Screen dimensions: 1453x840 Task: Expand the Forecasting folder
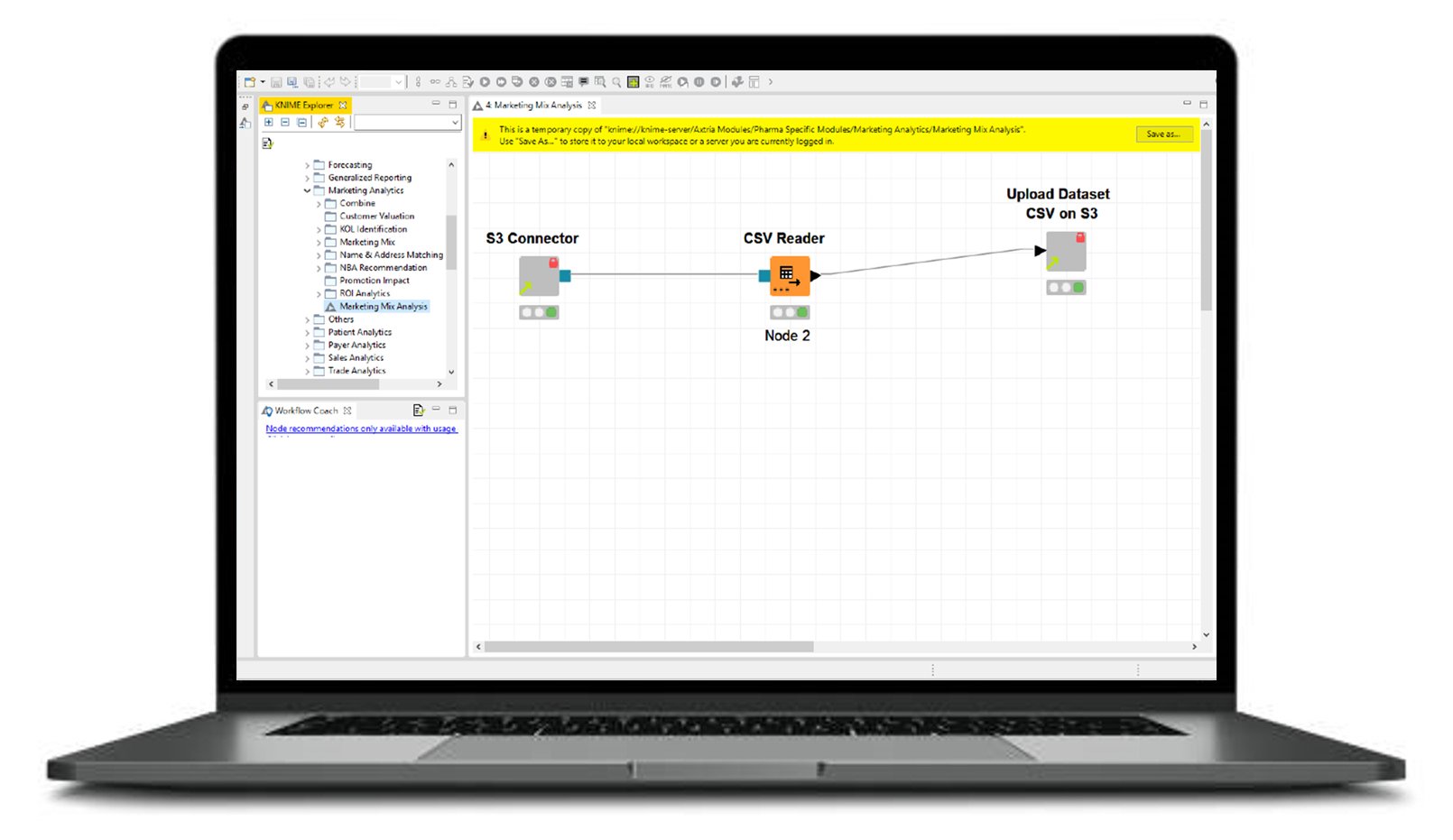pyautogui.click(x=307, y=165)
